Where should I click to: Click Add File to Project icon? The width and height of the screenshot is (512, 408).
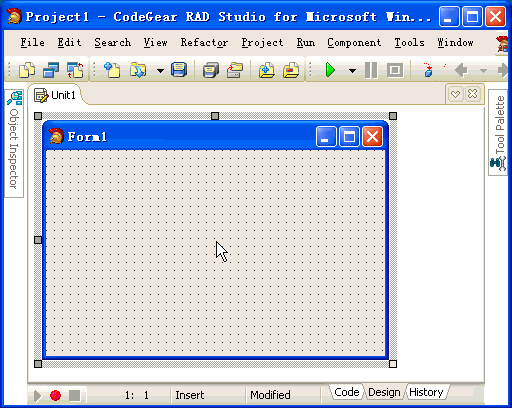[x=267, y=70]
